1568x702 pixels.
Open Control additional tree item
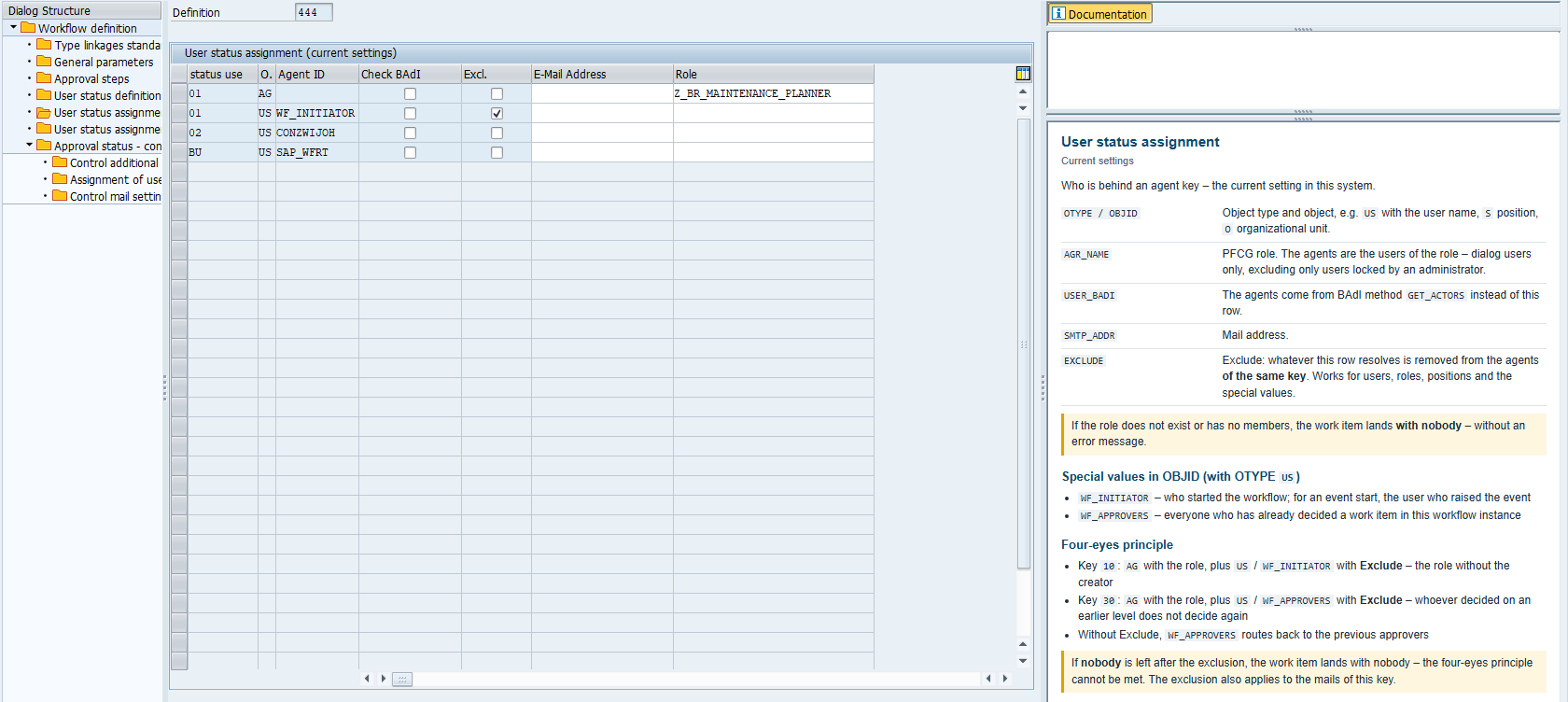114,162
